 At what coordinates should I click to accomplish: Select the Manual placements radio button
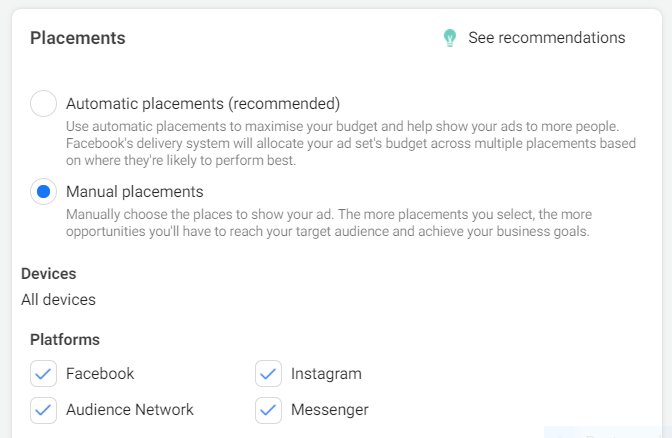[44, 191]
